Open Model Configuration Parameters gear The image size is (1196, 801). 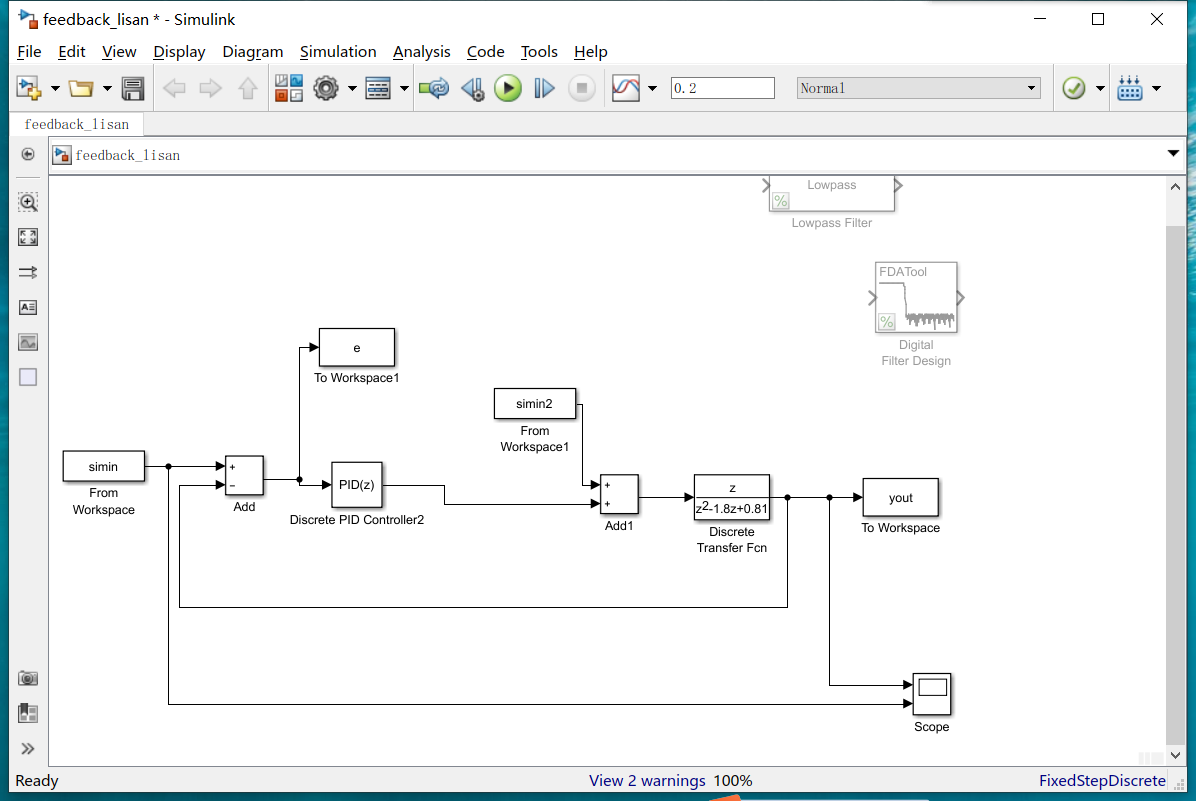click(326, 88)
